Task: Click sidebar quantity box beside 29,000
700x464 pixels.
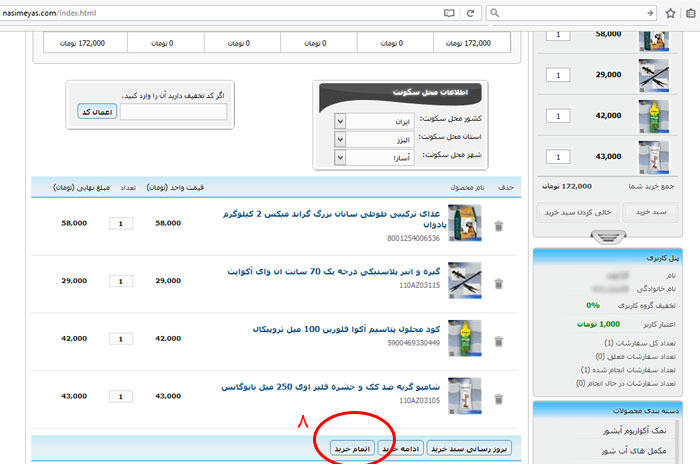Action: [x=558, y=75]
